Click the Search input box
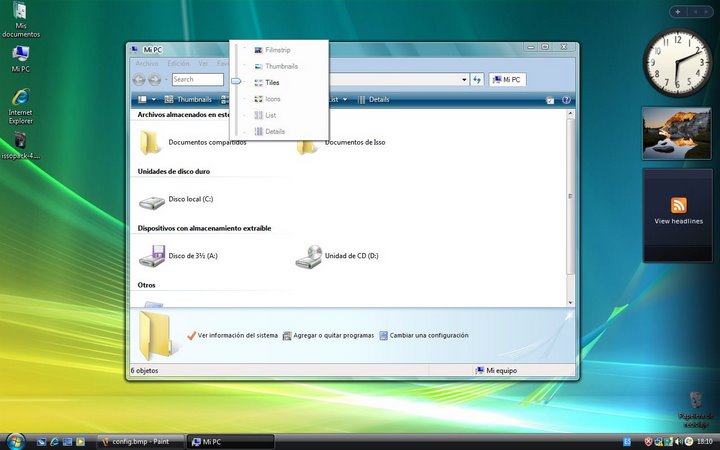 198,79
